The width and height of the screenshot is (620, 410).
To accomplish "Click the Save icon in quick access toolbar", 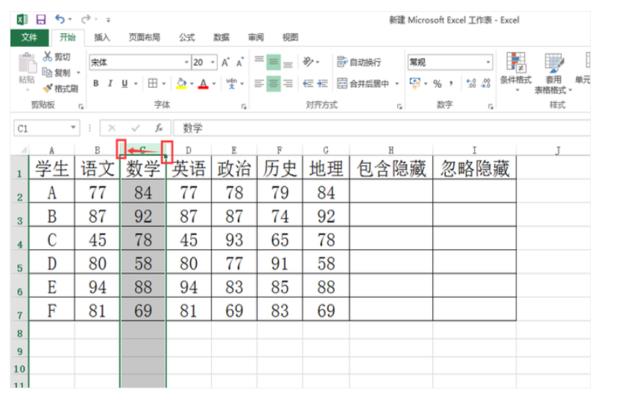I will tap(41, 19).
